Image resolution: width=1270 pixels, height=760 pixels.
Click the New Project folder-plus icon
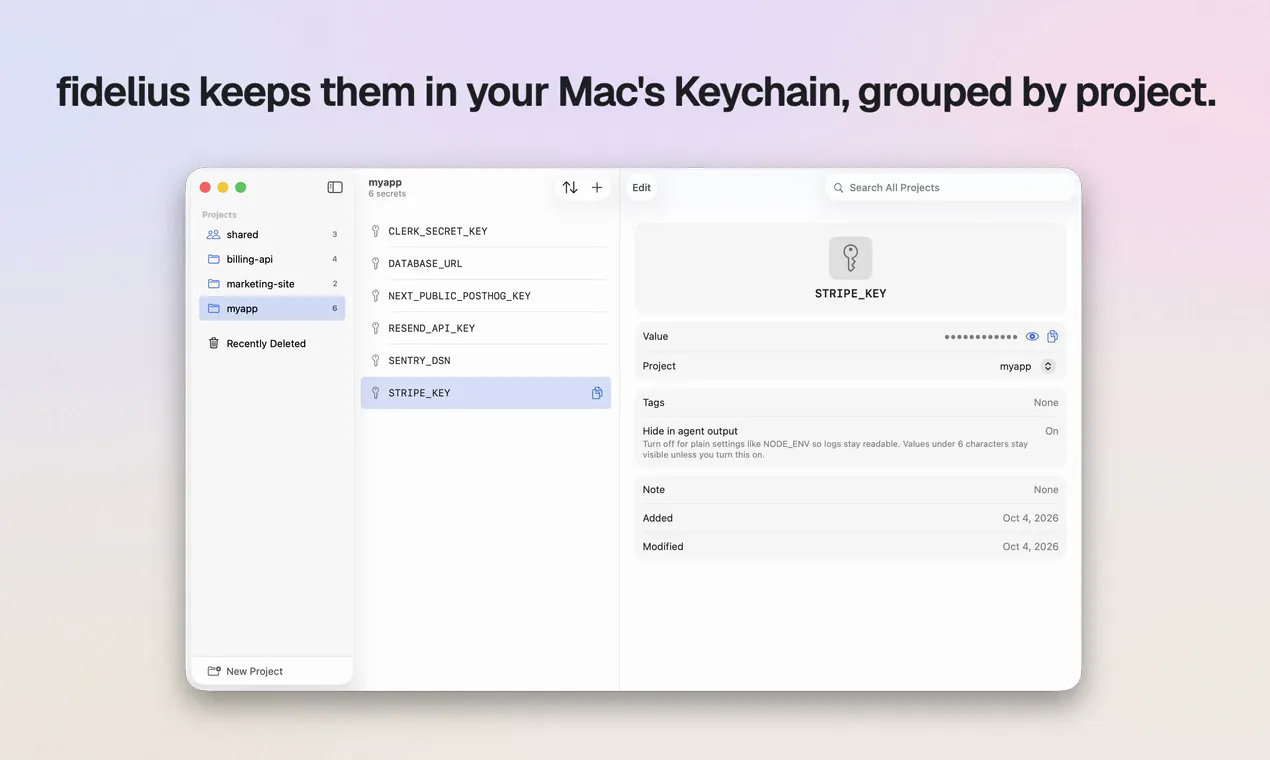tap(214, 671)
